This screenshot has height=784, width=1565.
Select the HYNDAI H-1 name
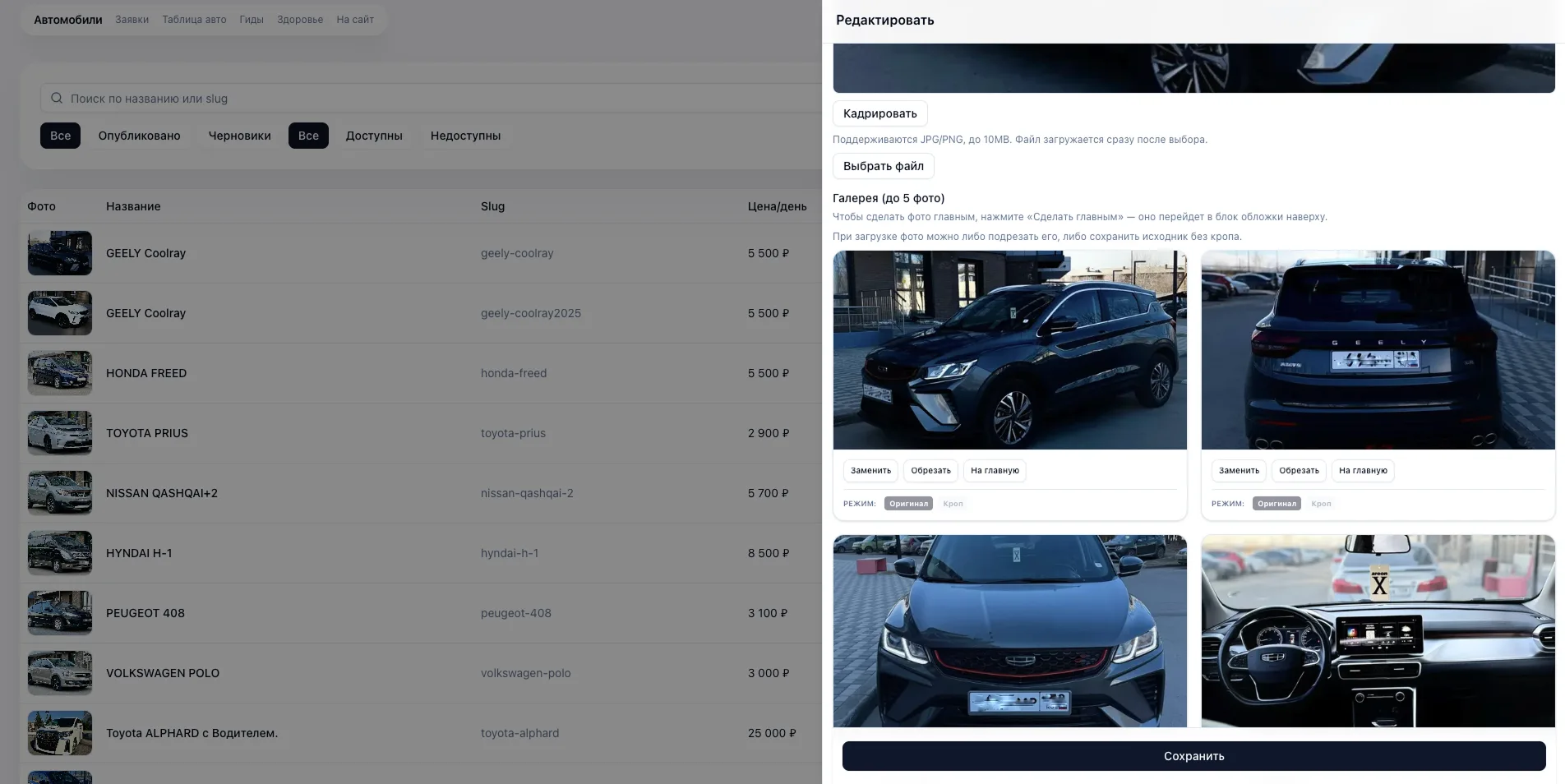139,553
